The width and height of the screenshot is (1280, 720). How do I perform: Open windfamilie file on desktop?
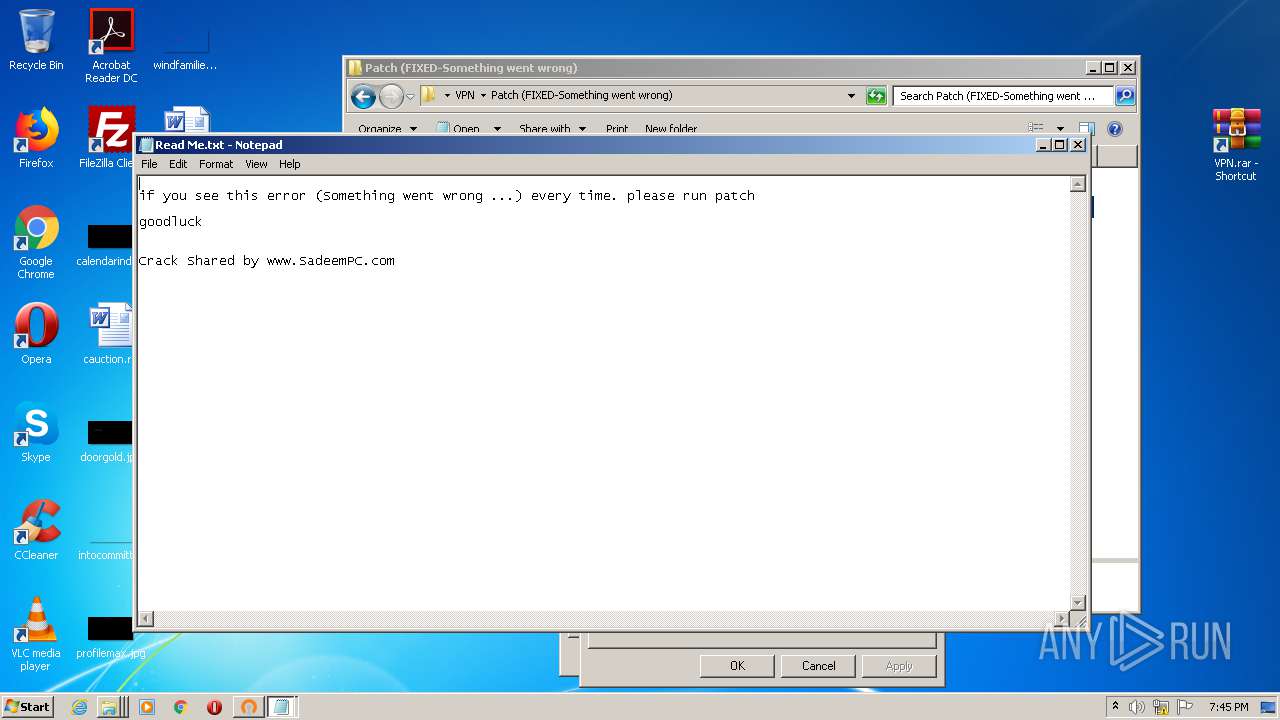click(185, 46)
